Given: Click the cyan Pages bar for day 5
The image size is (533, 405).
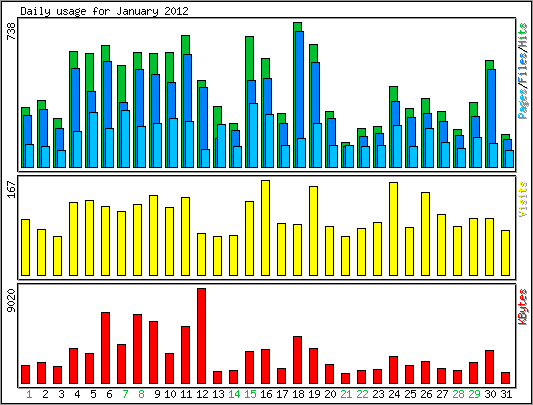Looking at the screenshot, I should point(93,140).
